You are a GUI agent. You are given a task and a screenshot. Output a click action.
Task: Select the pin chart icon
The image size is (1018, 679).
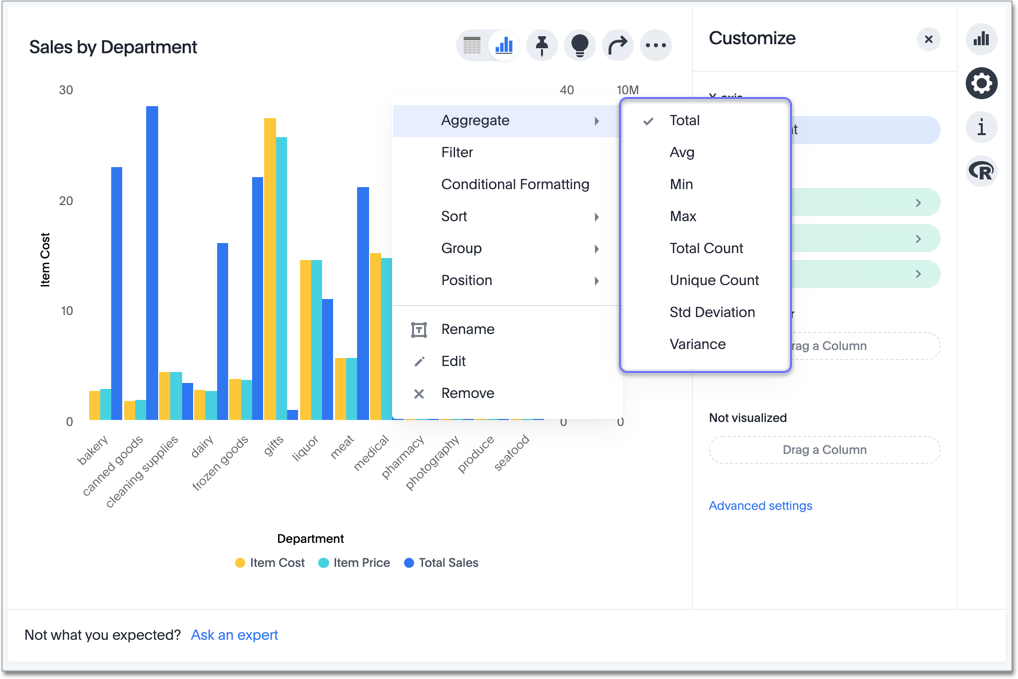[541, 45]
